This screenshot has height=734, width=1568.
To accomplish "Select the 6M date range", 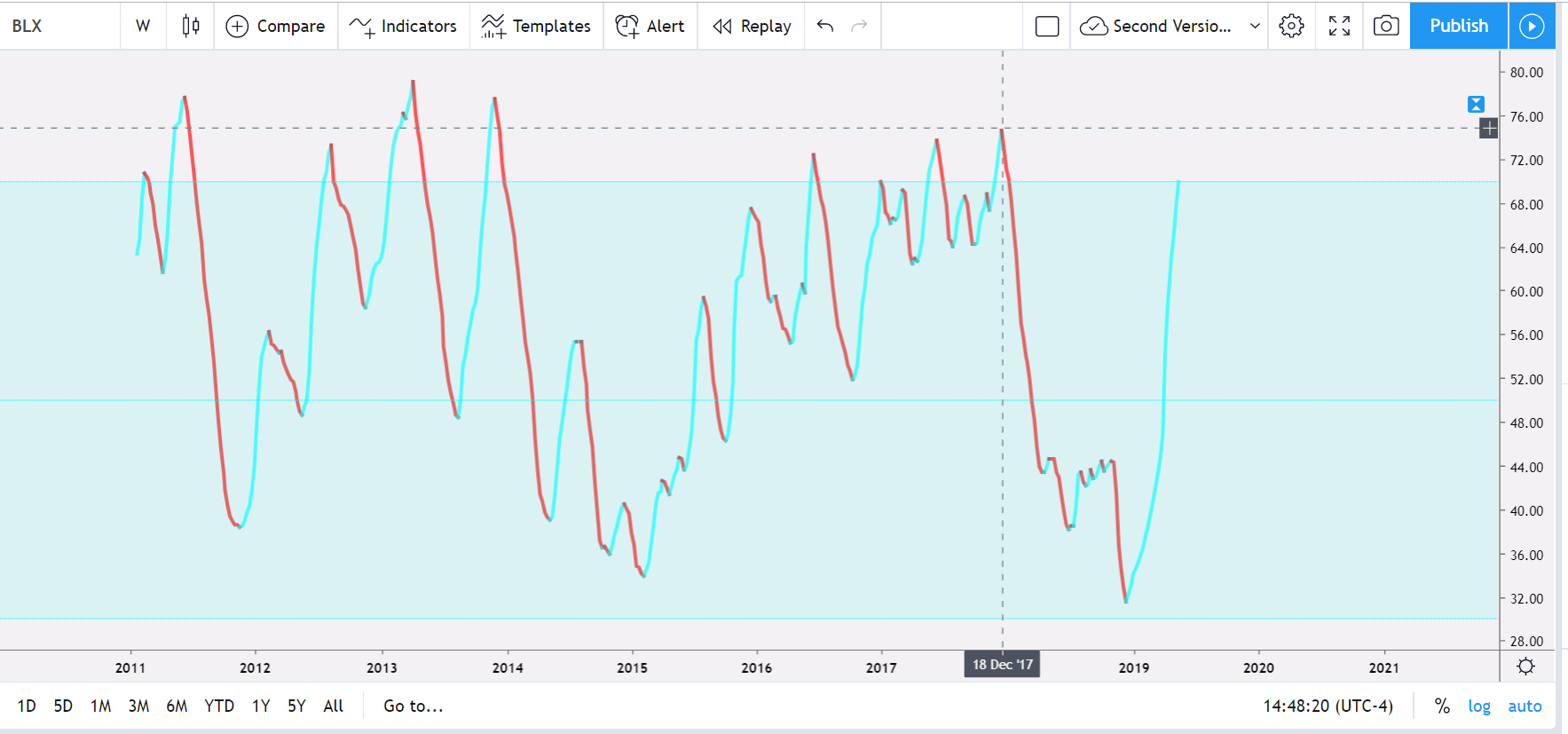I will pyautogui.click(x=177, y=706).
